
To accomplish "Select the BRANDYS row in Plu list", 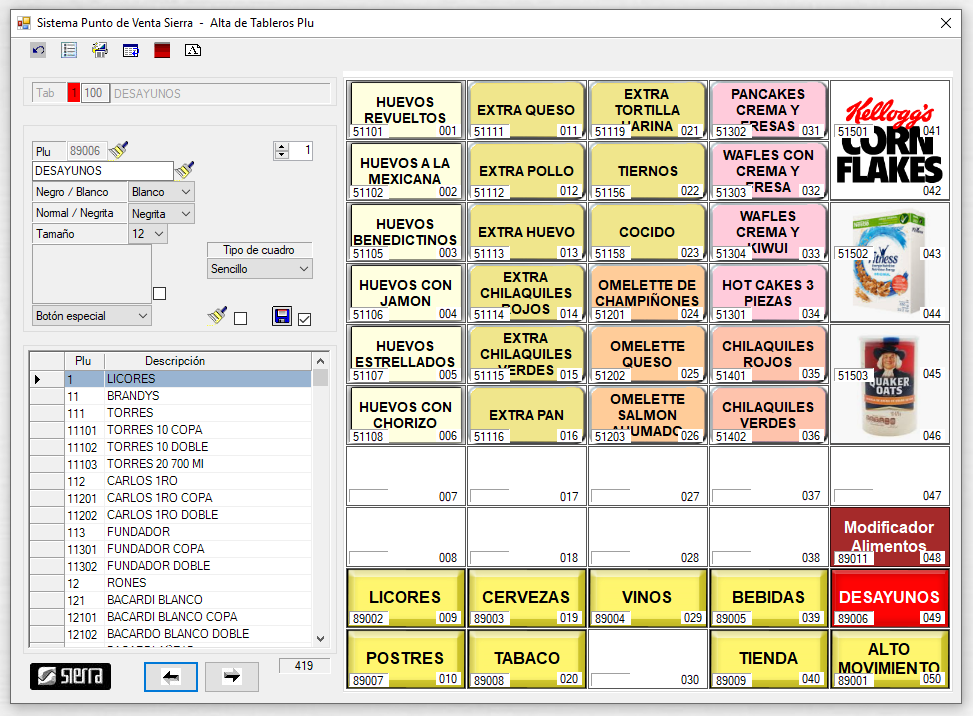I will [133, 396].
